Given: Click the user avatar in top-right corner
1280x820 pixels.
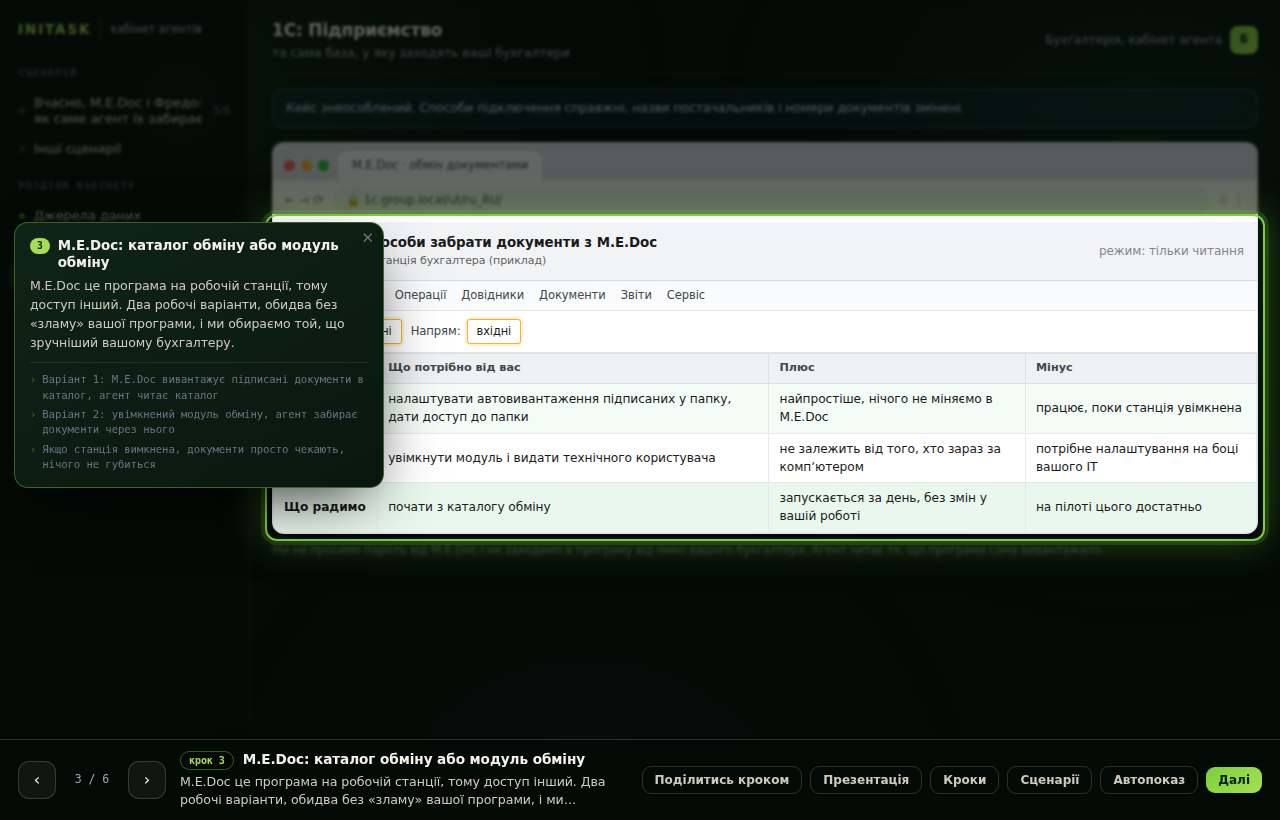Looking at the screenshot, I should point(1243,39).
